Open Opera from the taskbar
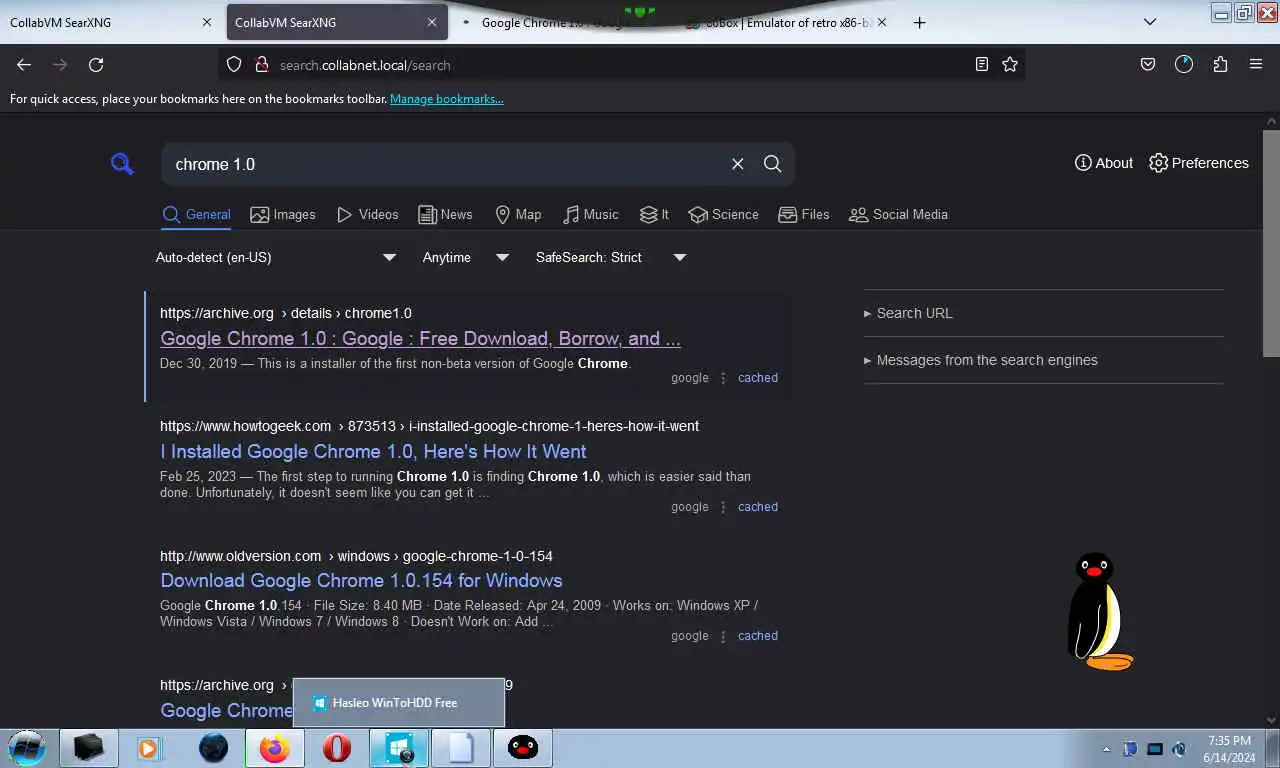The width and height of the screenshot is (1280, 768). (x=337, y=748)
